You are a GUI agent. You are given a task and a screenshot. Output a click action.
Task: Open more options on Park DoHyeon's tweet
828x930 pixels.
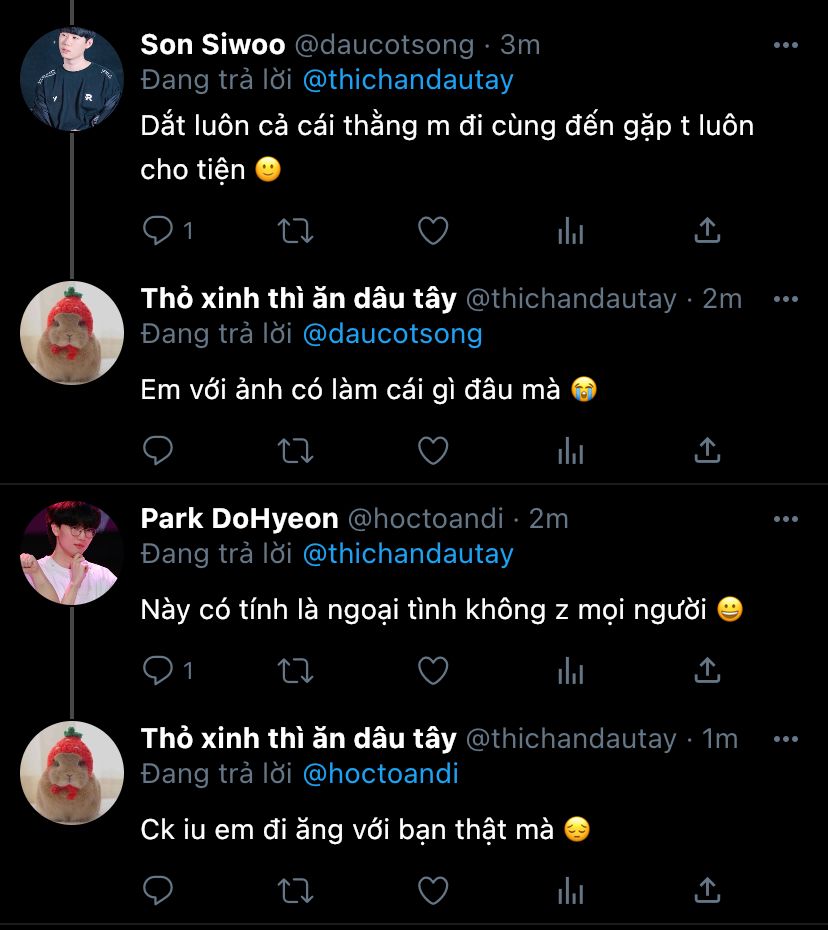coord(786,519)
